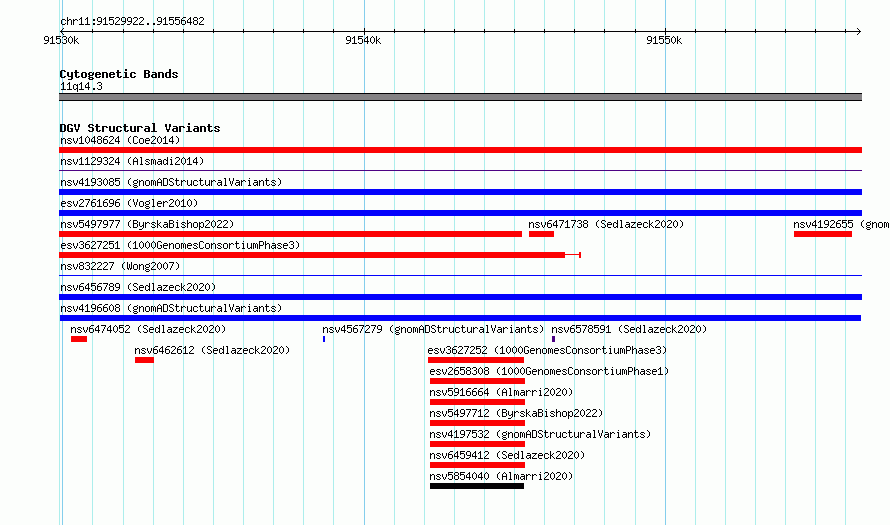Click the nsv1048624 (Coe2014) red variant bar
890x525 pixels.
click(460, 150)
